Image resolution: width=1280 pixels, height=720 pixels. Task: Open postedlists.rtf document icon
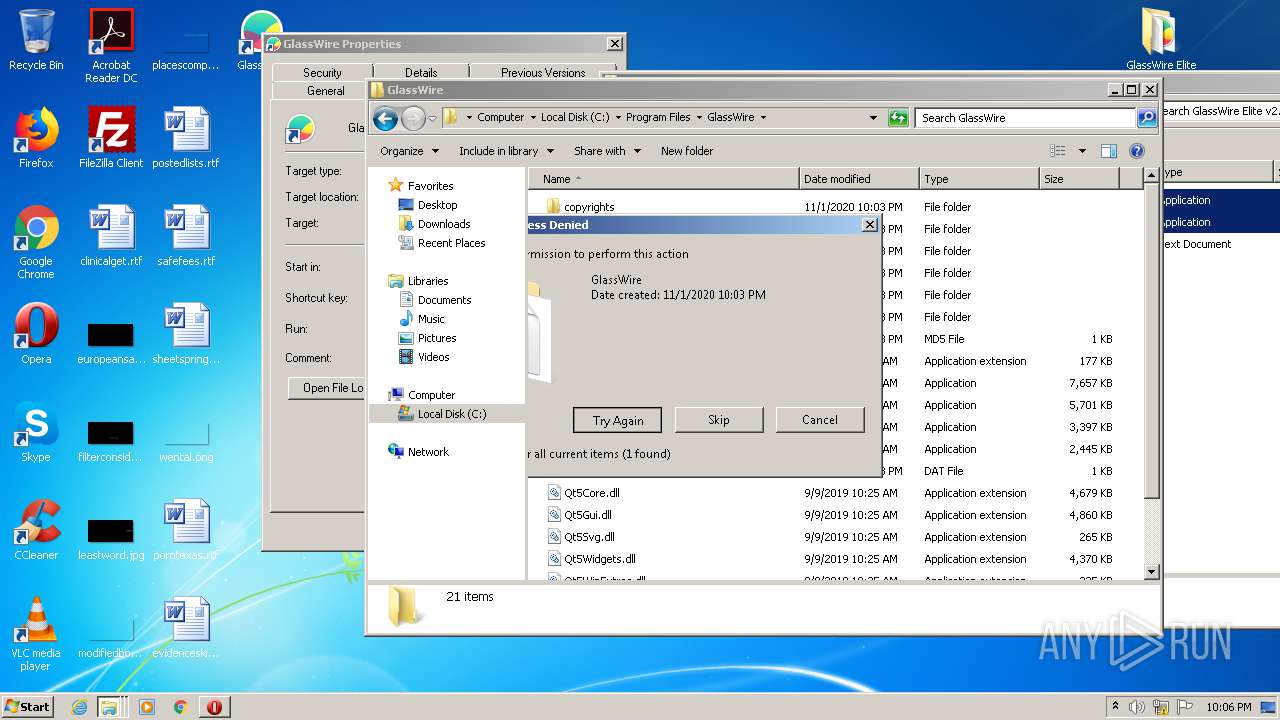pyautogui.click(x=186, y=138)
